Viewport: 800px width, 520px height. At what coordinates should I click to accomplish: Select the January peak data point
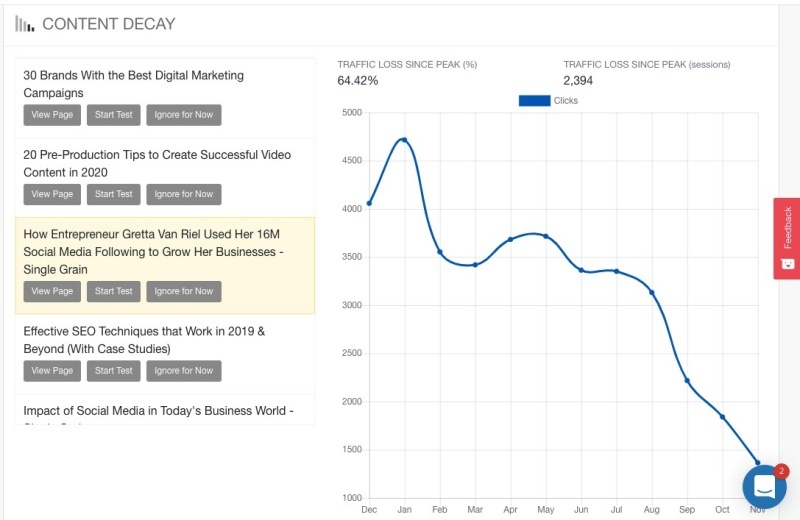coord(404,139)
